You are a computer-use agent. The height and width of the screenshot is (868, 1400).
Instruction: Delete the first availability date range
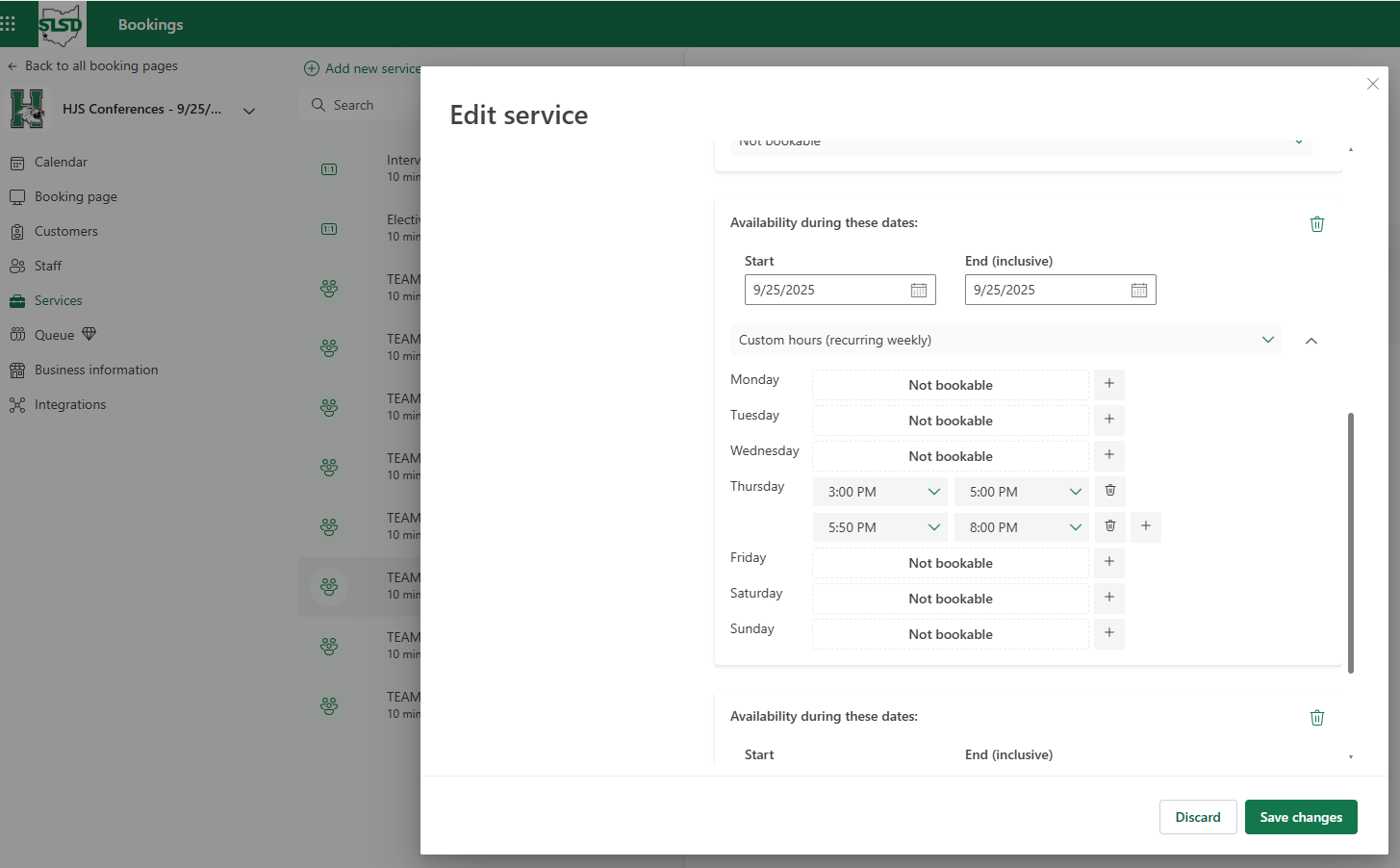click(1317, 224)
